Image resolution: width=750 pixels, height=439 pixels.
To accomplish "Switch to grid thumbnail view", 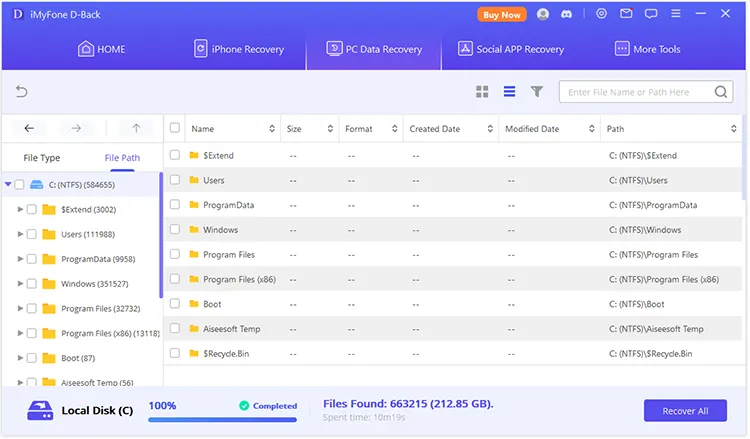I will click(x=482, y=91).
